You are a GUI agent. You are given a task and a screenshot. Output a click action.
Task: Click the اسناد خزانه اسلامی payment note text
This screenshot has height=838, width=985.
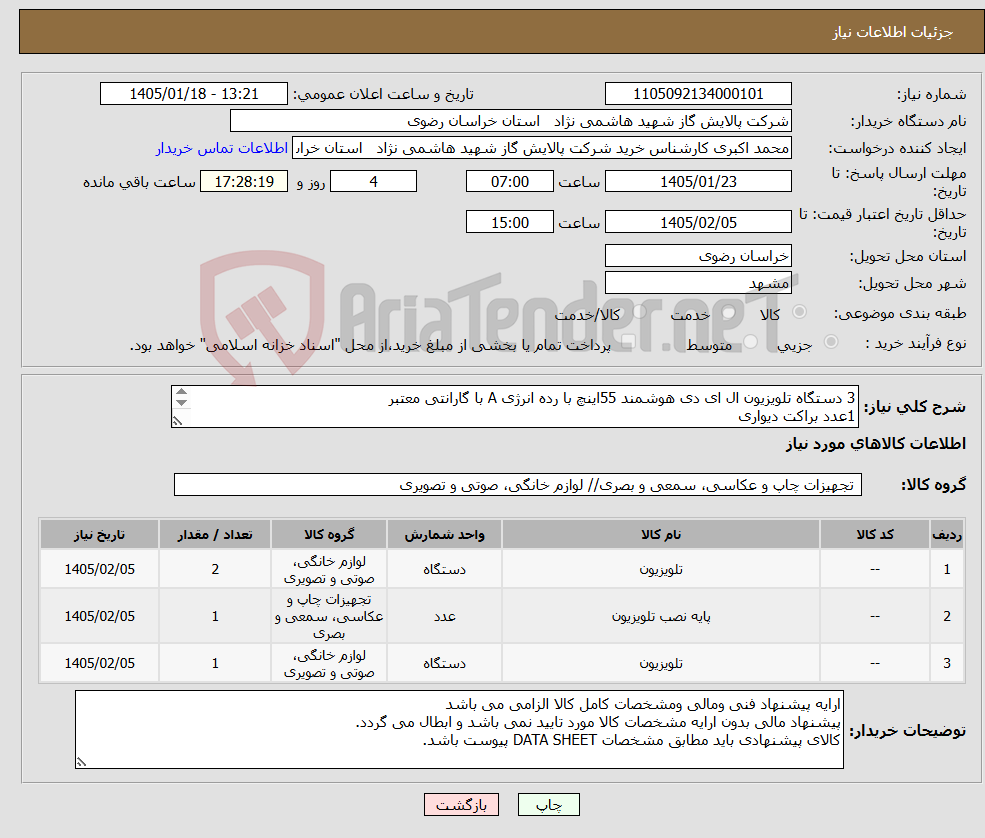point(370,346)
